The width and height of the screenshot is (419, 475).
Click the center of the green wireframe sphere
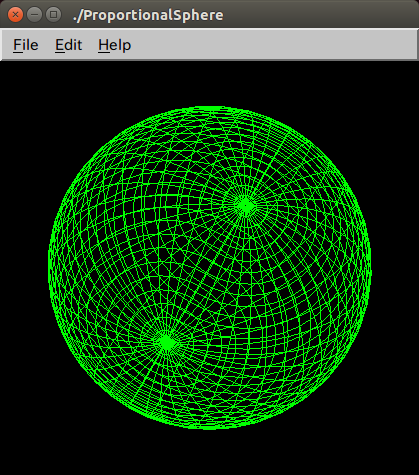pyautogui.click(x=210, y=268)
